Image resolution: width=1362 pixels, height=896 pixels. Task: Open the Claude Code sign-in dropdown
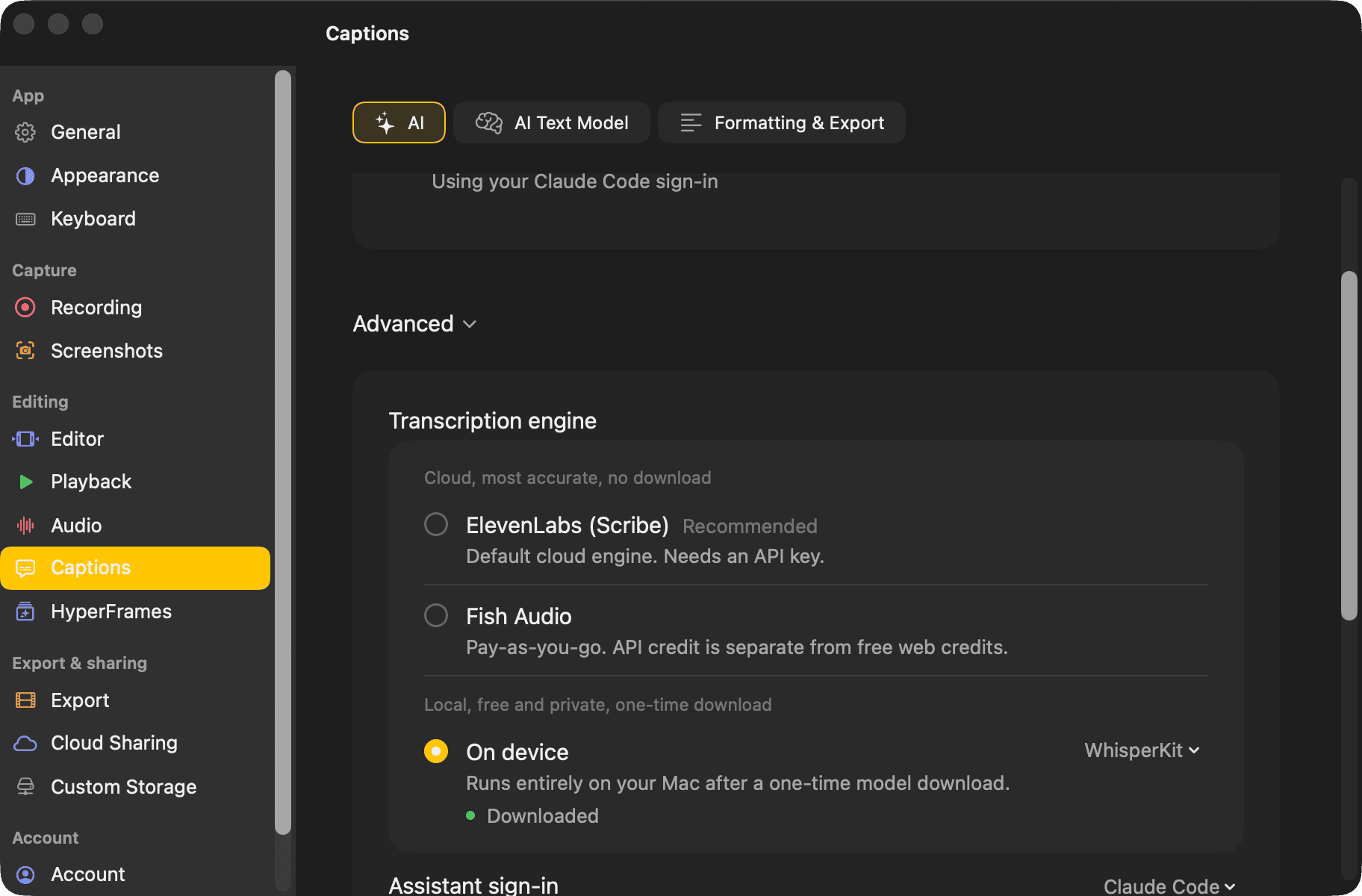tap(1169, 886)
